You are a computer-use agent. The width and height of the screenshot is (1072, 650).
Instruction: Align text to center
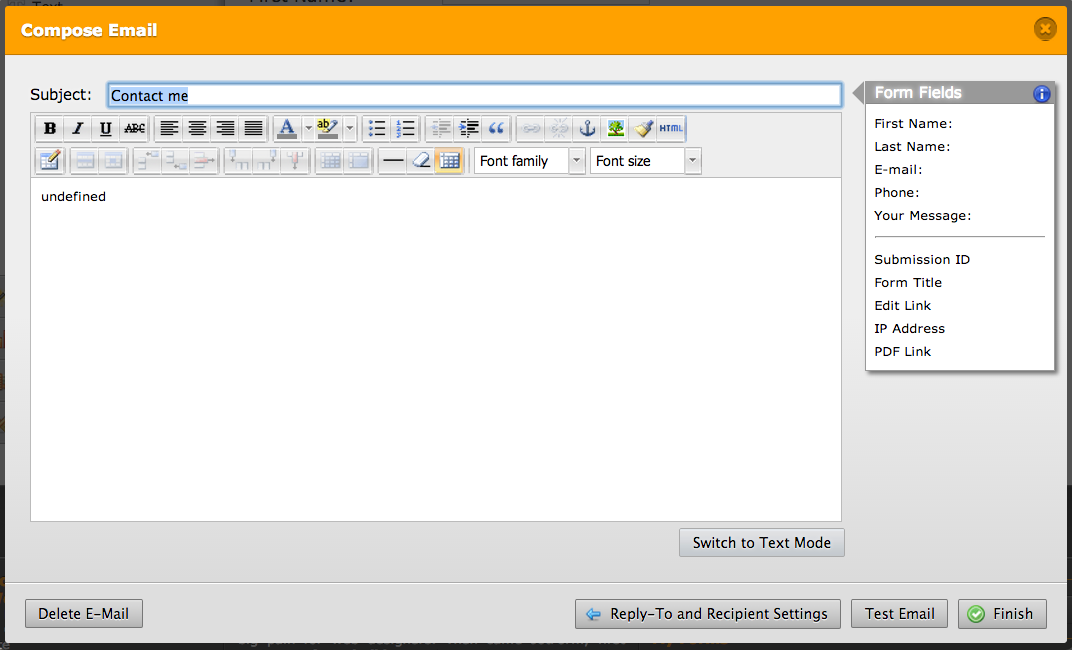coord(198,128)
